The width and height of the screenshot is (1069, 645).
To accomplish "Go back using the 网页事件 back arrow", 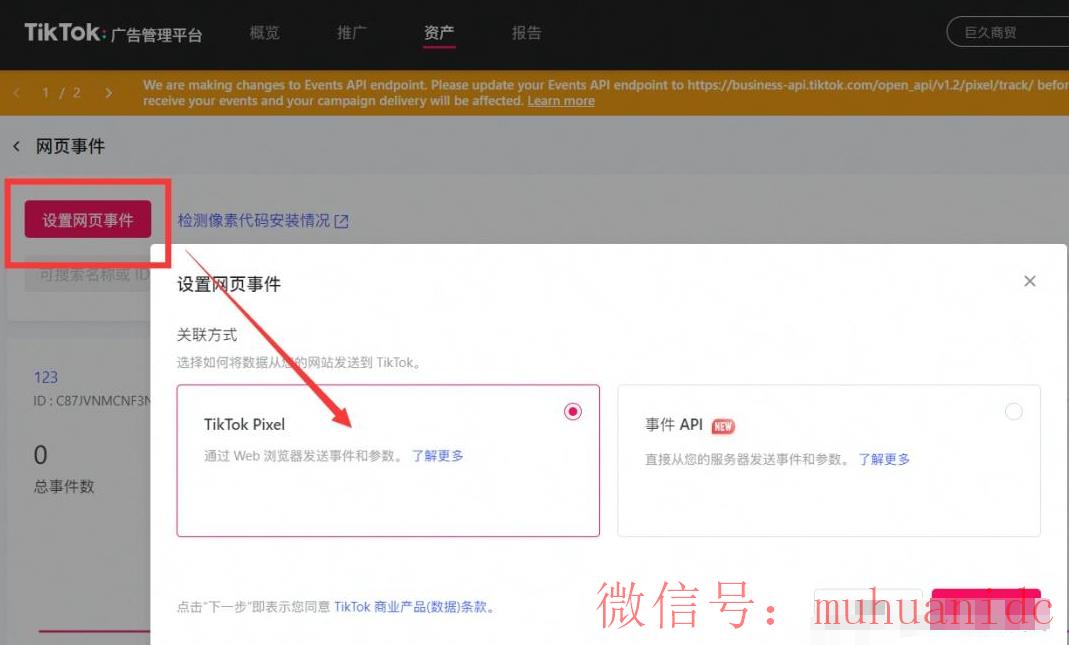I will [16, 146].
